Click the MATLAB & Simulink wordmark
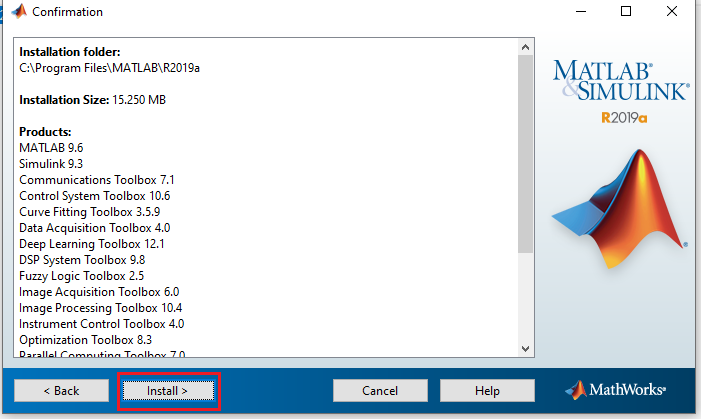 click(x=620, y=81)
